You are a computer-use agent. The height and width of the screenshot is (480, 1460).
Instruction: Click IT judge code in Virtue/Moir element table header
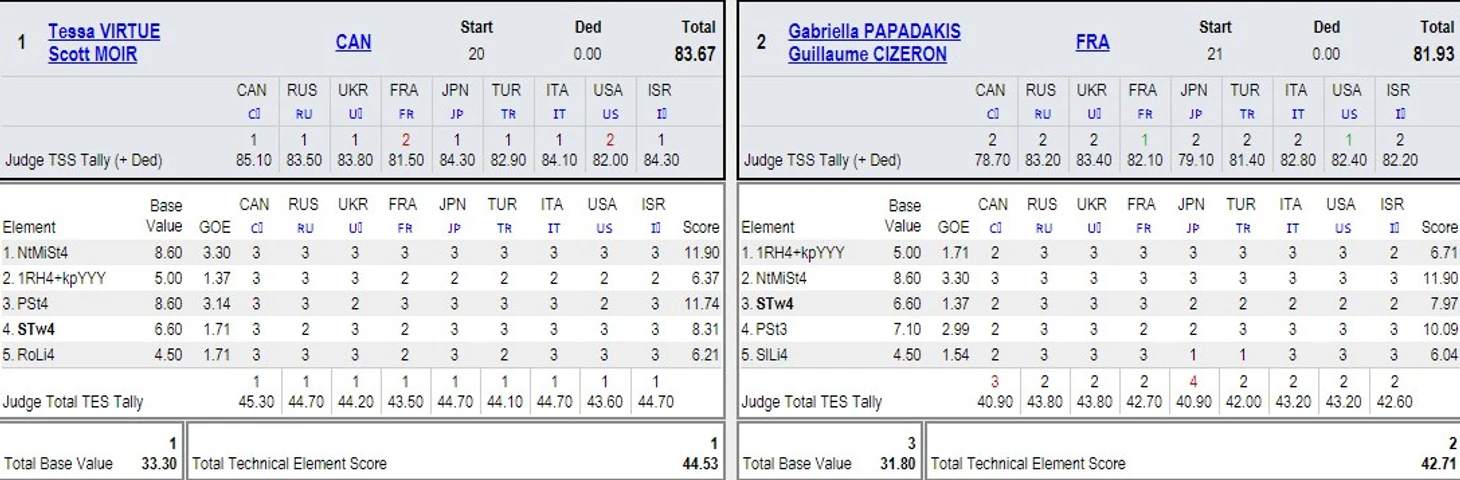pos(552,228)
